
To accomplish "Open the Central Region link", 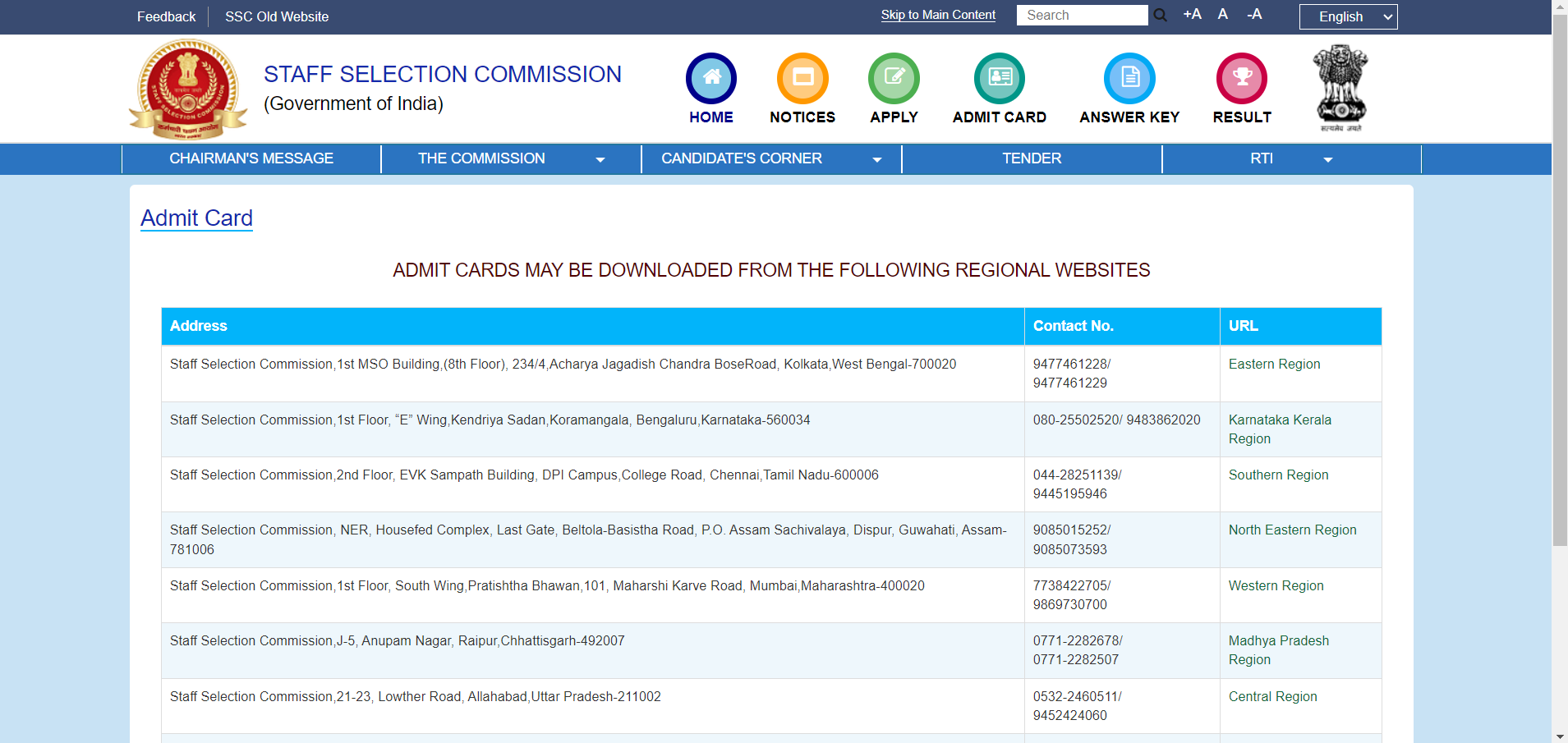I will pos(1272,696).
